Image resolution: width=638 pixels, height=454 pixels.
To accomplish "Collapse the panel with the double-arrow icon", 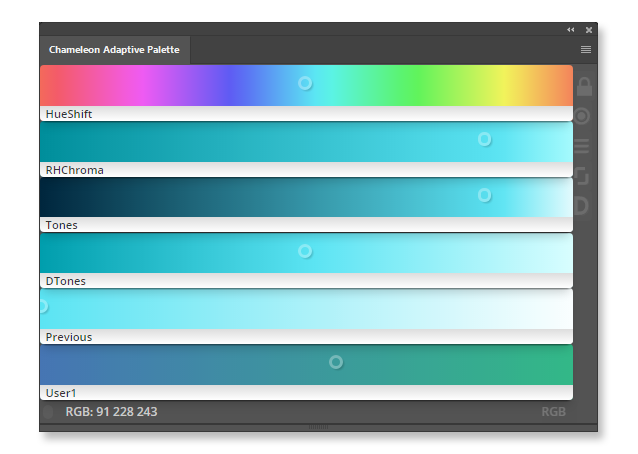I will [x=571, y=30].
